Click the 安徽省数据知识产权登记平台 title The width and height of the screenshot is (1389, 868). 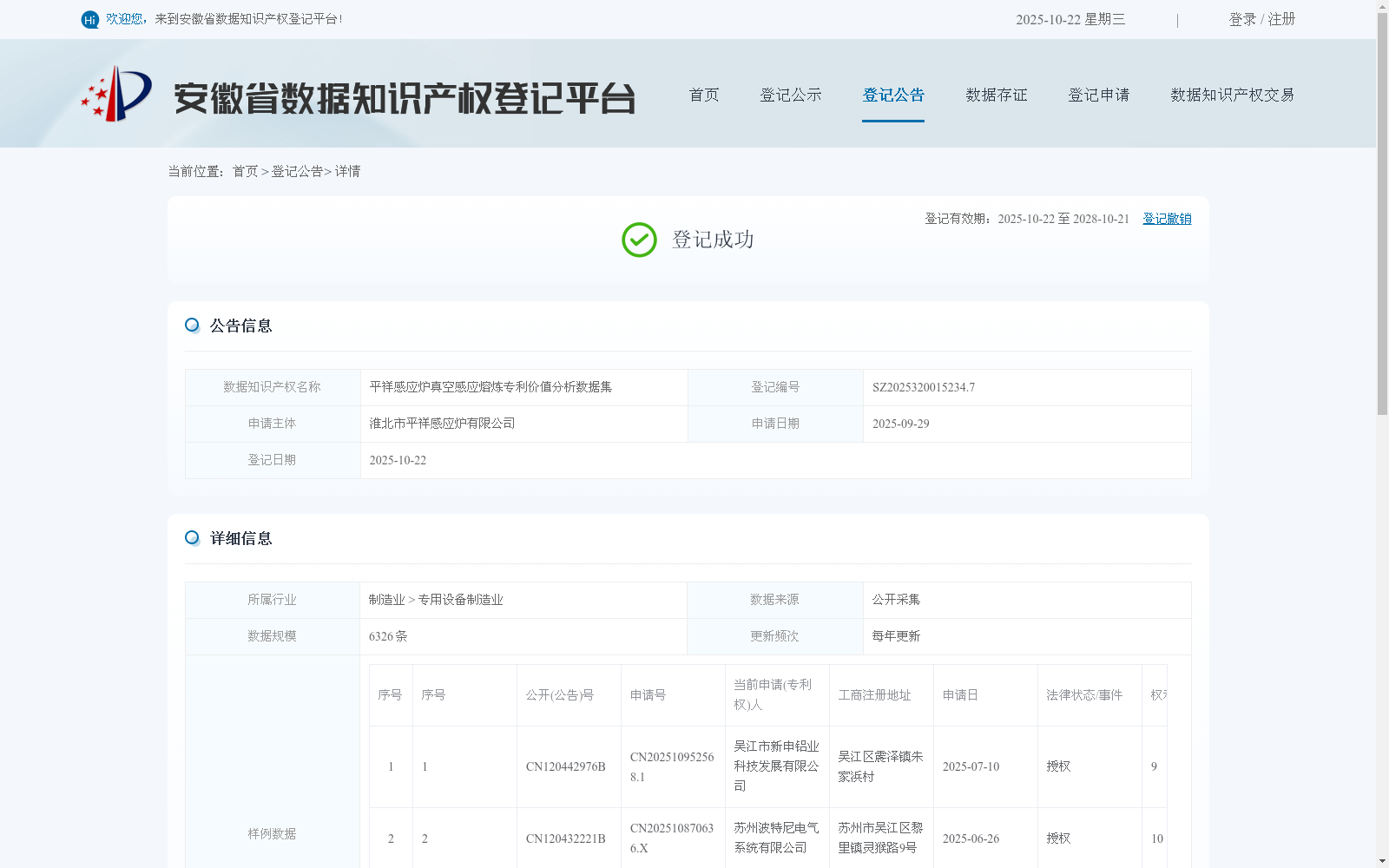click(x=405, y=98)
